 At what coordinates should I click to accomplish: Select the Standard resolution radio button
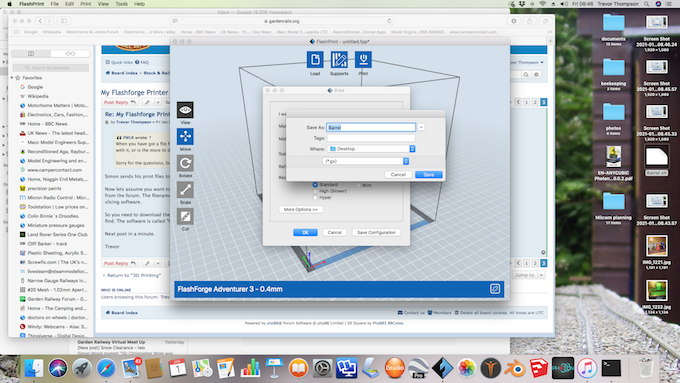pos(315,185)
